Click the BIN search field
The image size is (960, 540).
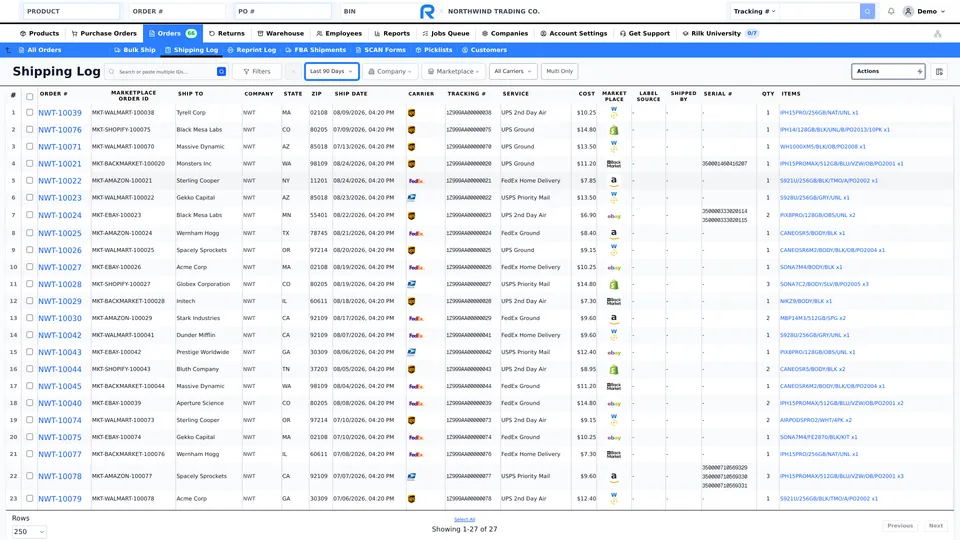(x=378, y=11)
